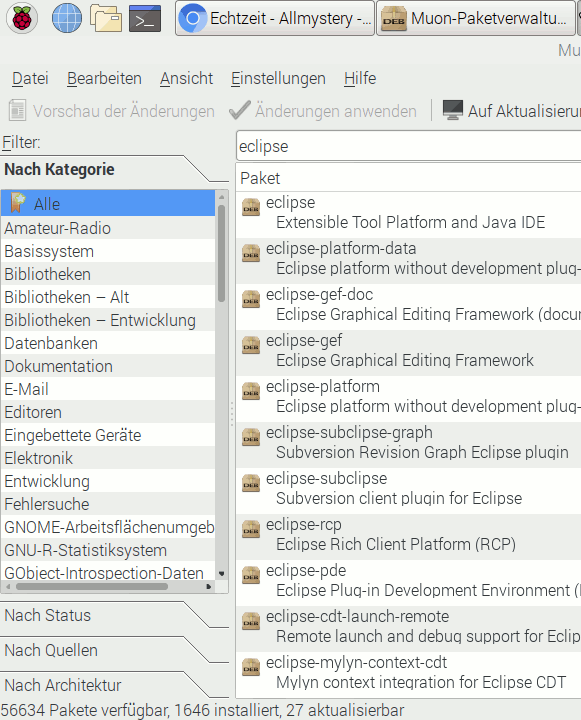
Task: Select Bibliotheken – Entwicklung category
Action: click(108, 320)
